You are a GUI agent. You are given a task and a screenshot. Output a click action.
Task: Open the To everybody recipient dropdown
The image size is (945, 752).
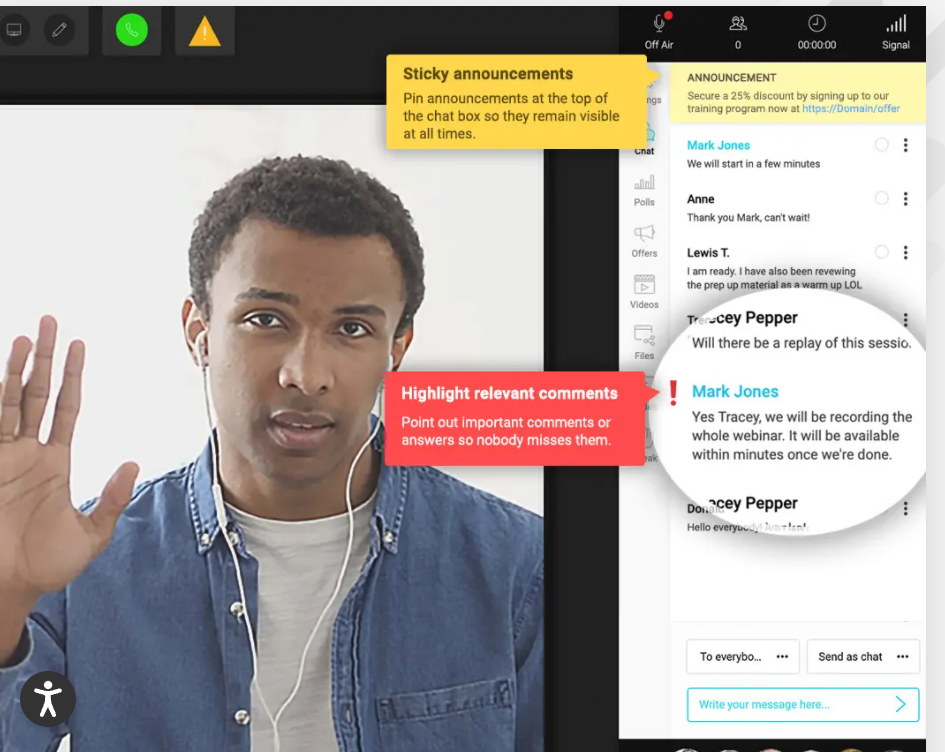[x=742, y=656]
